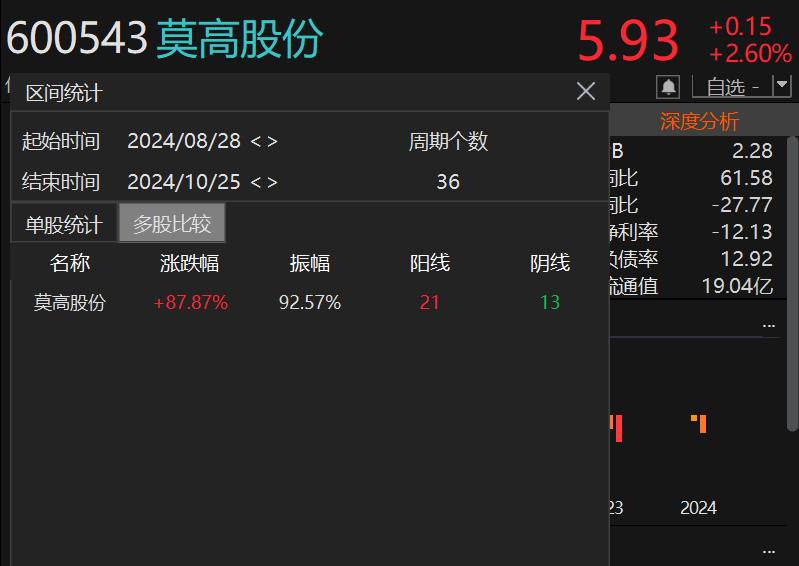Click the bell alert icon
Image resolution: width=799 pixels, height=566 pixels.
click(x=668, y=87)
